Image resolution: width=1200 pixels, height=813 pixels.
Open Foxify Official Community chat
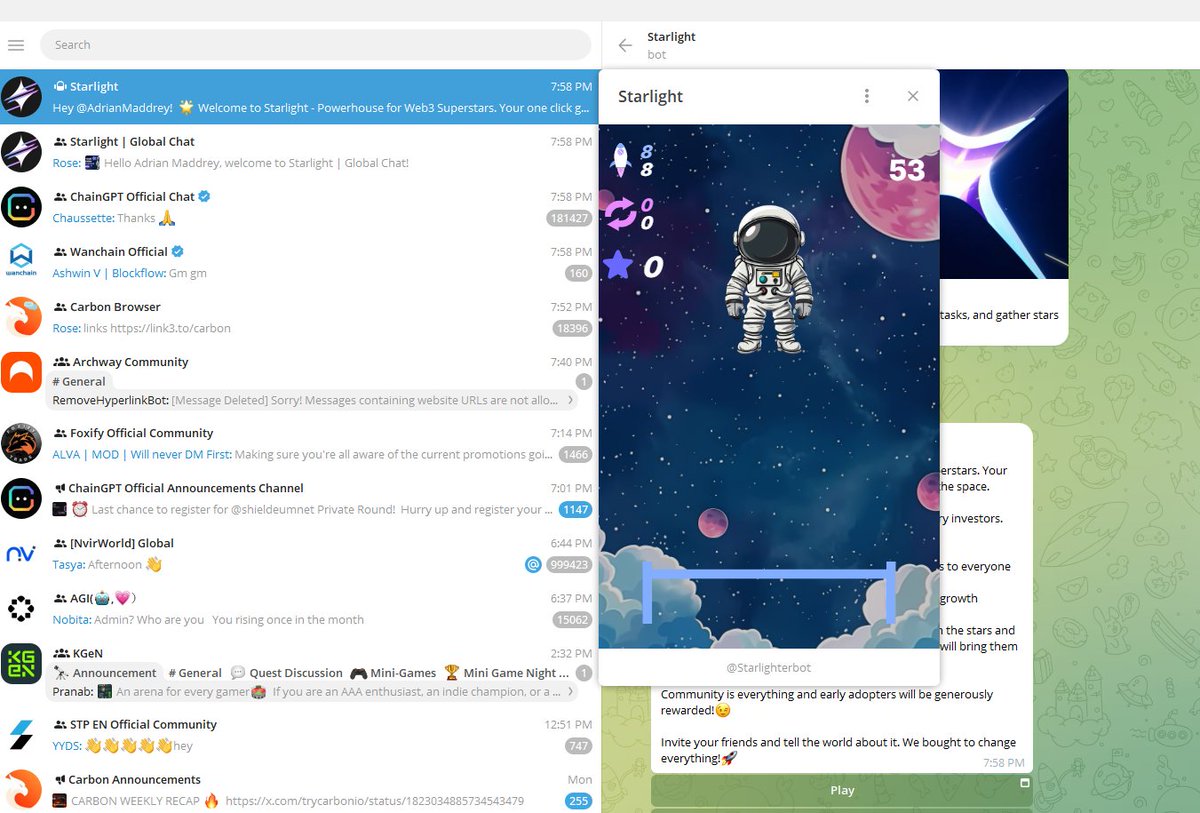(x=300, y=443)
